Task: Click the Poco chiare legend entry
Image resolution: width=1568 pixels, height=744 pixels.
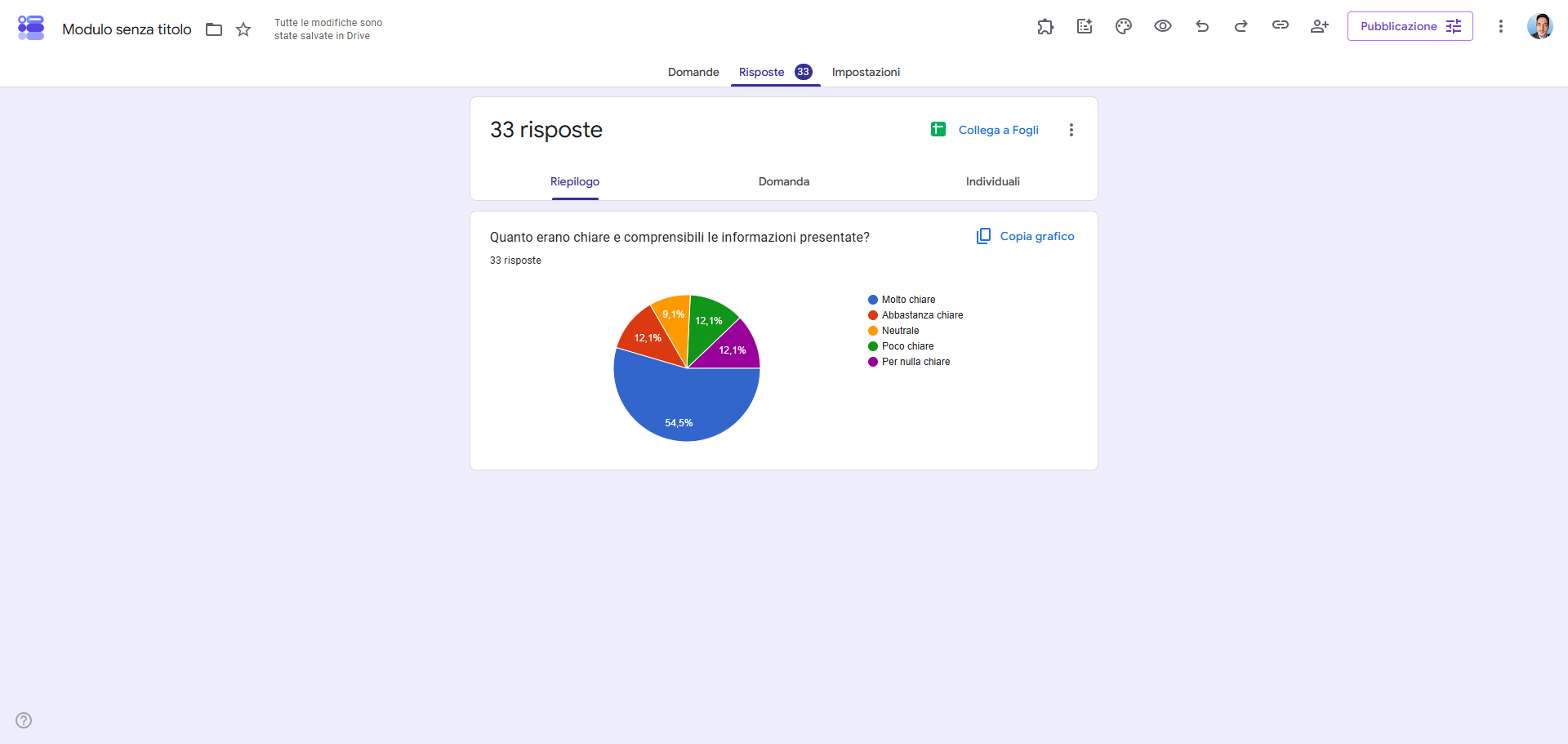Action: coord(901,346)
